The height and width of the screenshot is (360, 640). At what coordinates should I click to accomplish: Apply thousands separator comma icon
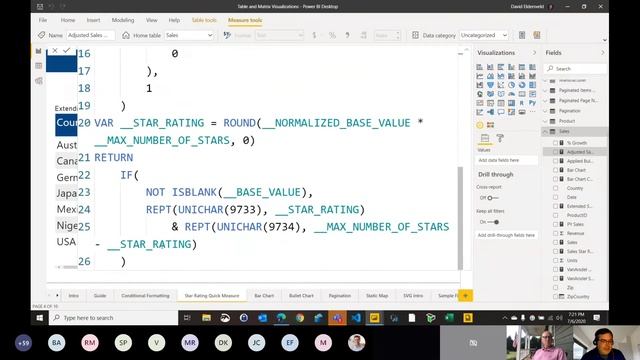[x=347, y=36]
